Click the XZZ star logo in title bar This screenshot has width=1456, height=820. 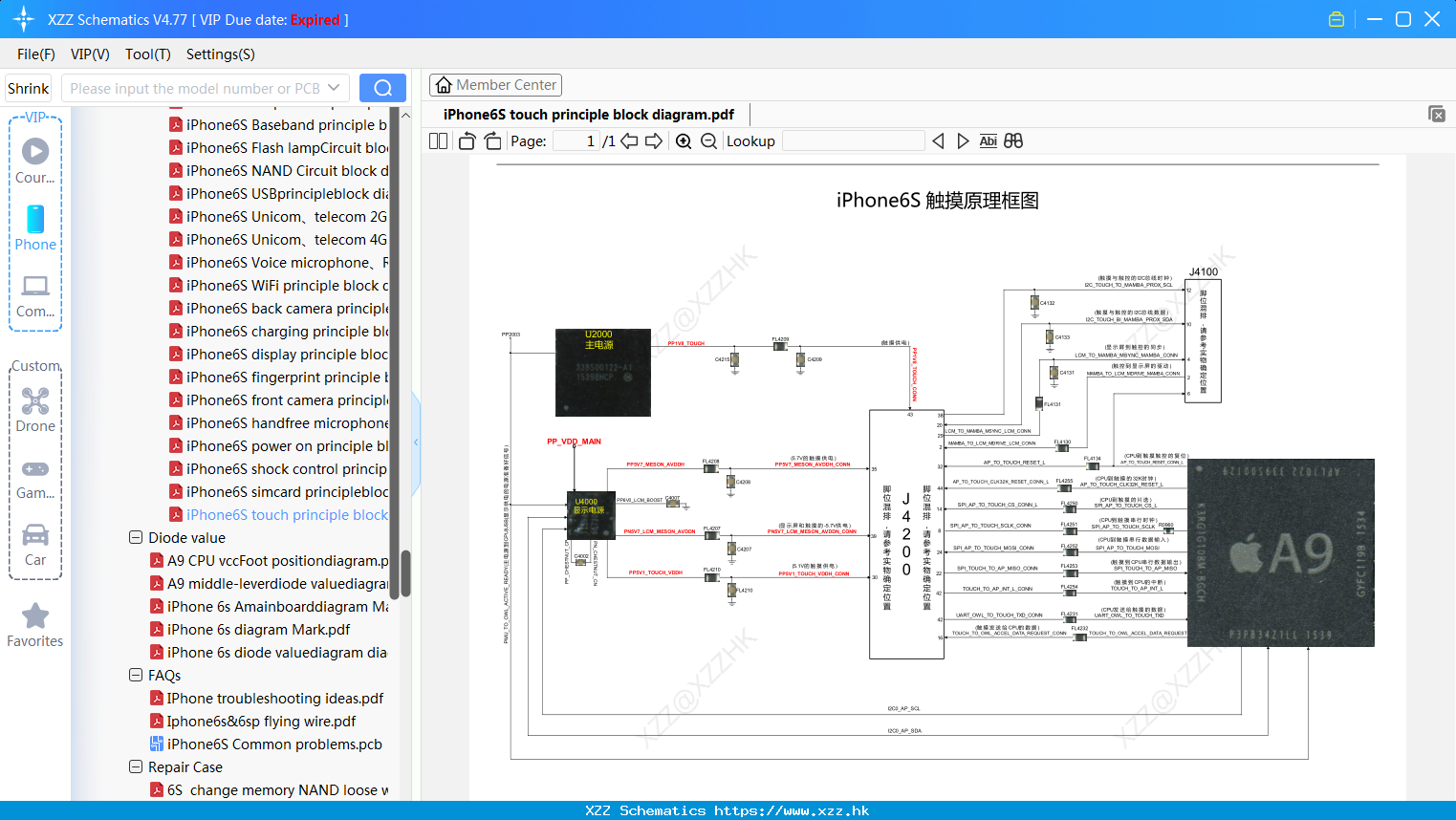pos(23,19)
